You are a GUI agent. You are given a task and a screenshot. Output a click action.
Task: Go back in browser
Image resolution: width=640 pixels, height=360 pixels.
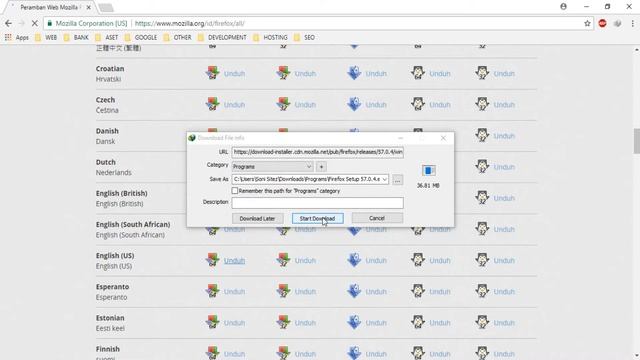click(9, 24)
